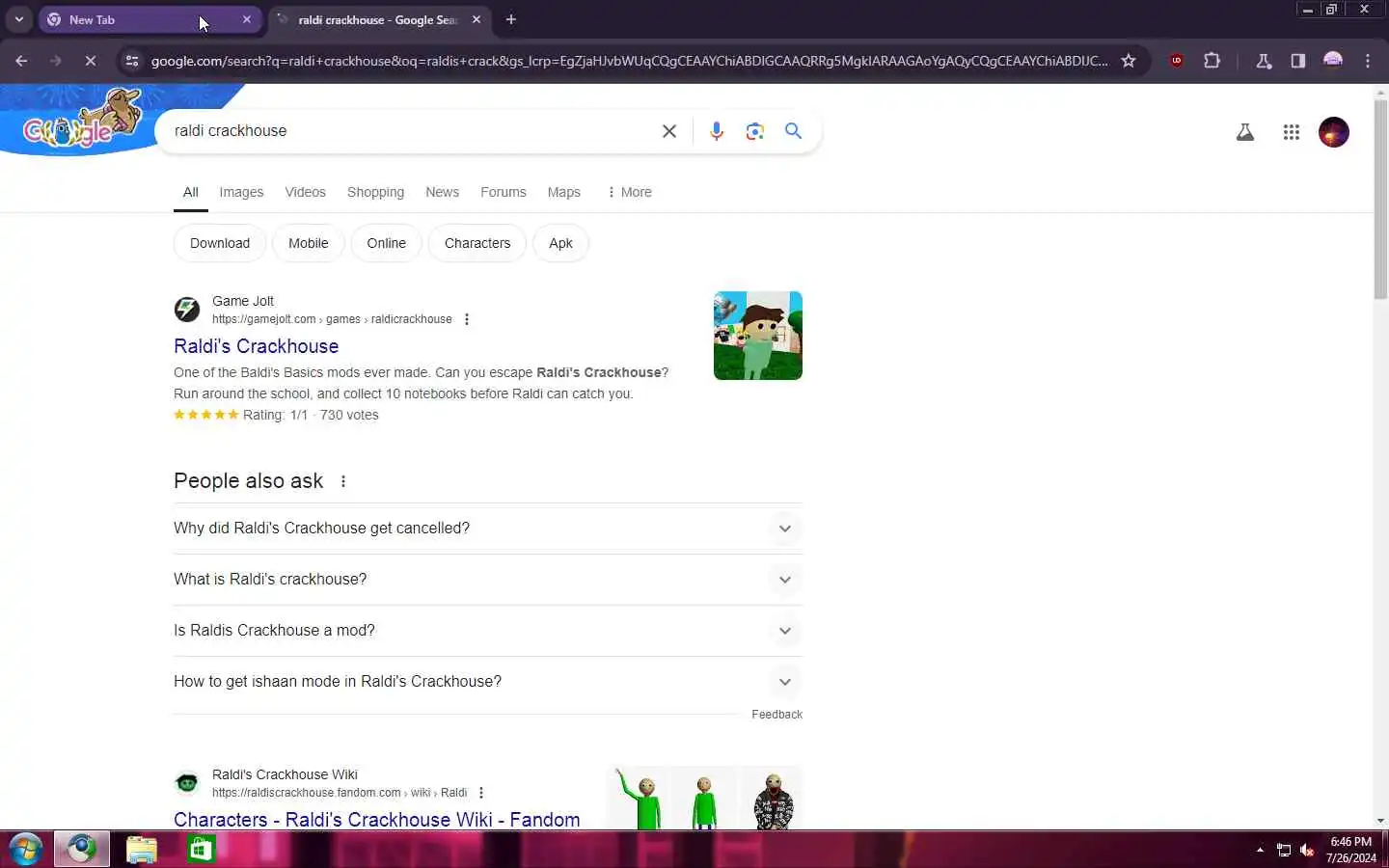
Task: Open Search Labs flask icon on page
Action: [1245, 132]
